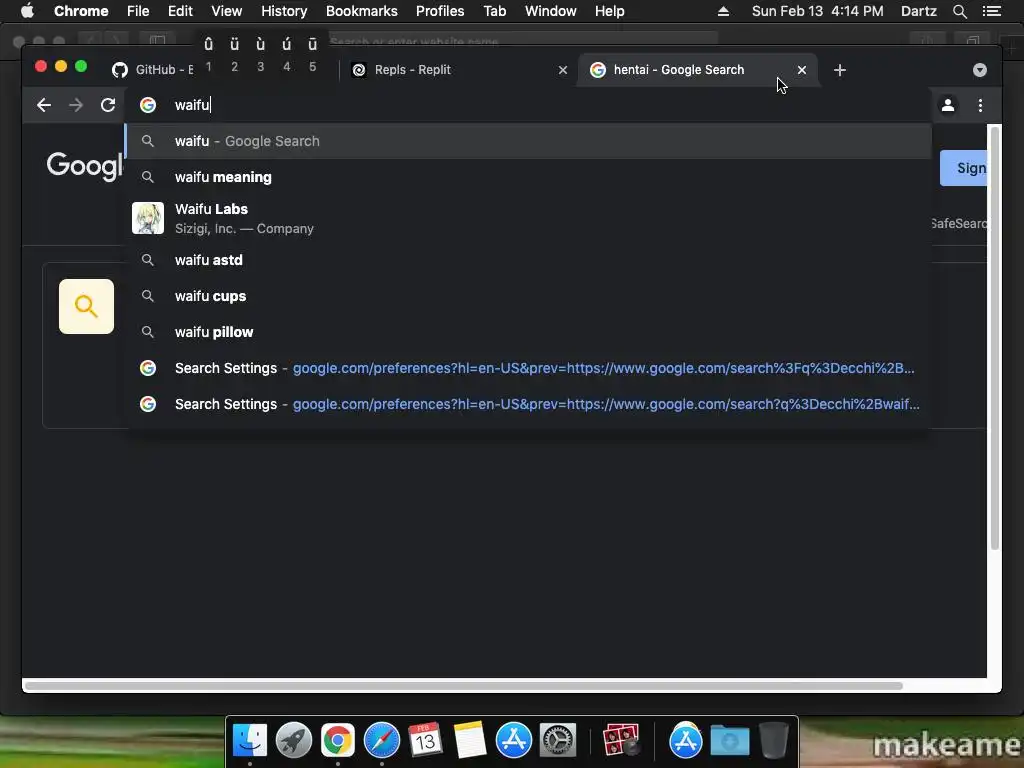Click the date and time display

[818, 11]
